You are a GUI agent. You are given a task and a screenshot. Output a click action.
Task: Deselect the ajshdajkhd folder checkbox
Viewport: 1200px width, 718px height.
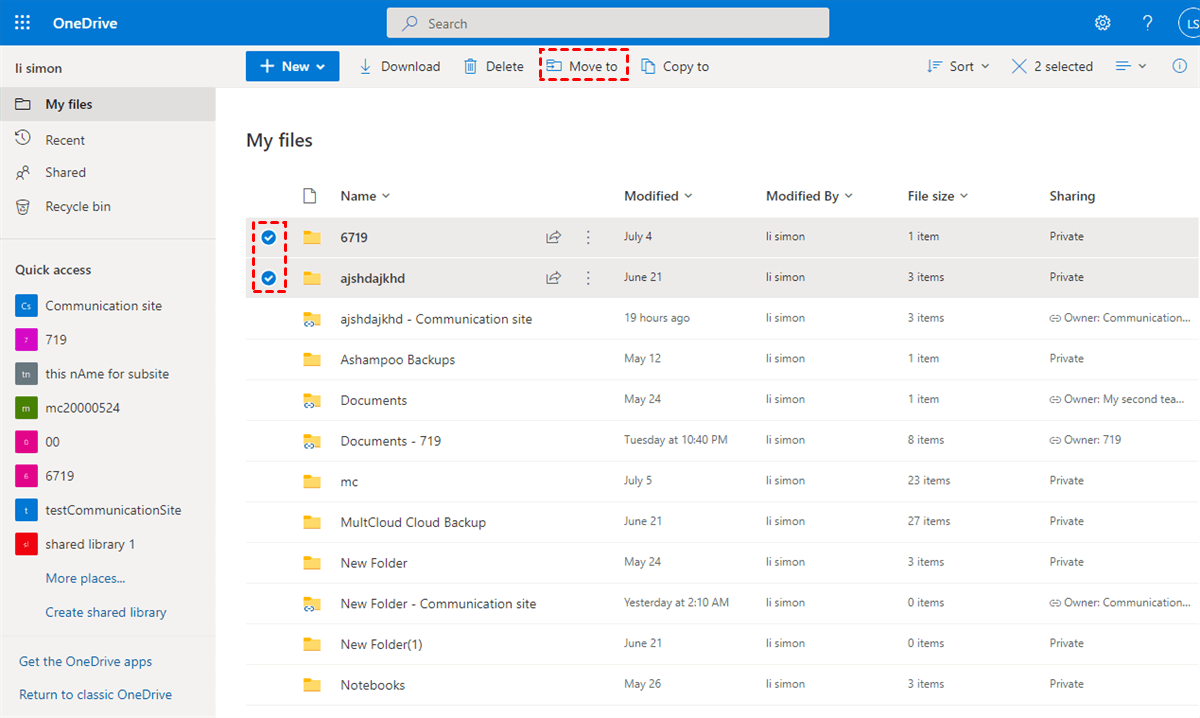click(268, 278)
